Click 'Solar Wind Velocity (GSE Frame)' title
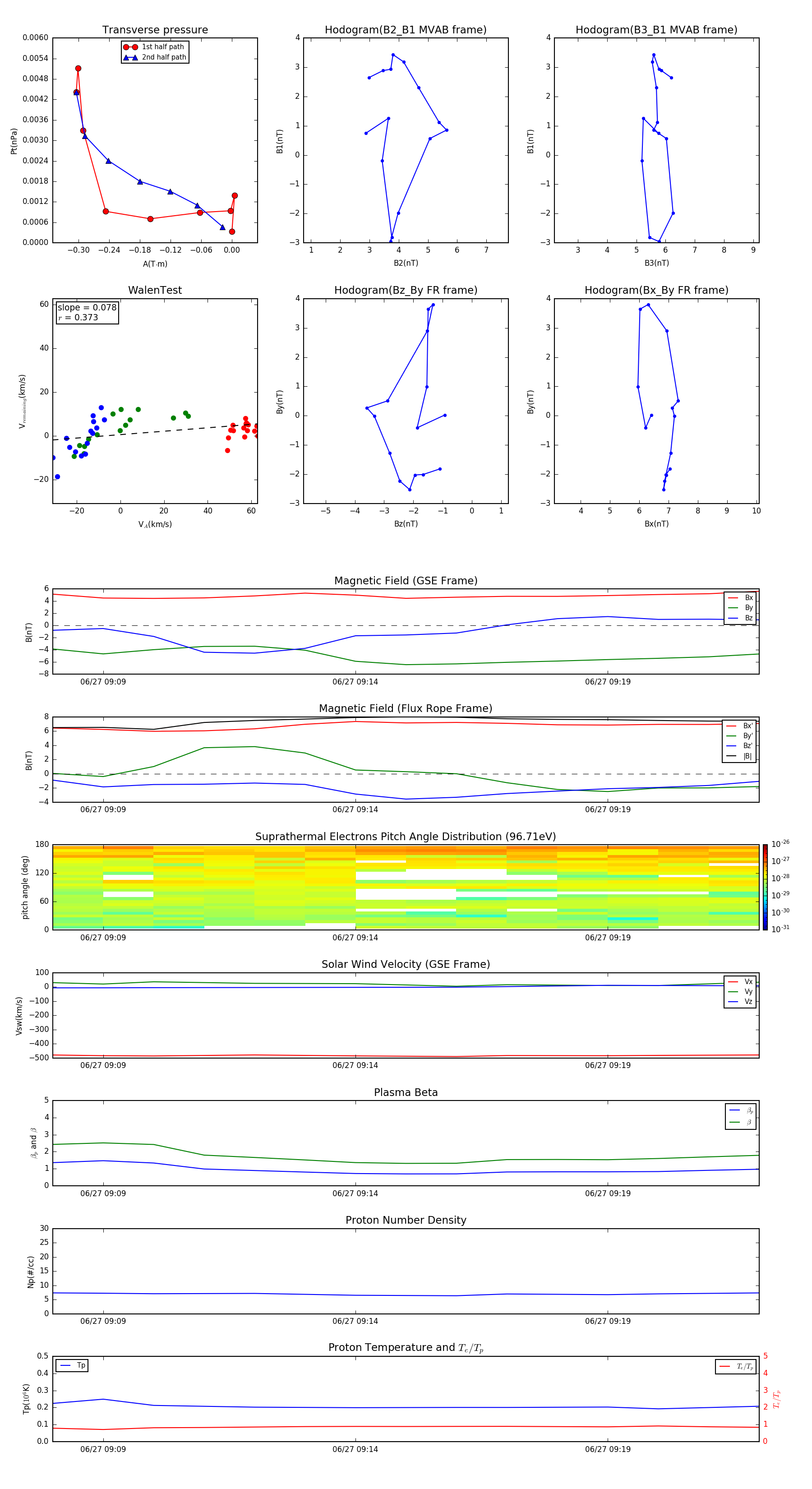The image size is (812, 1489). pos(406,964)
